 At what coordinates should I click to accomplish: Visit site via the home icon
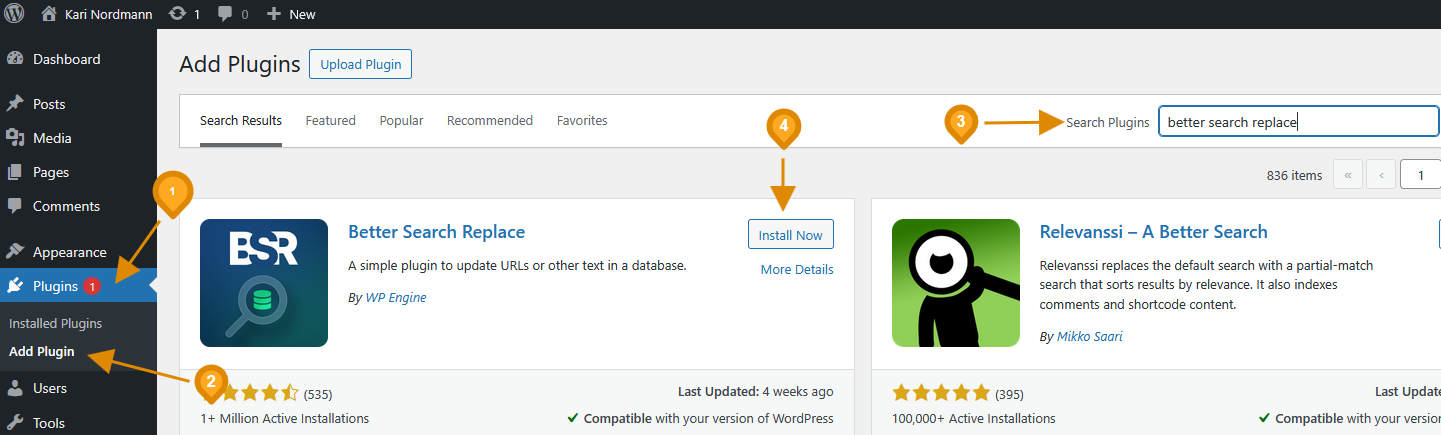(49, 14)
